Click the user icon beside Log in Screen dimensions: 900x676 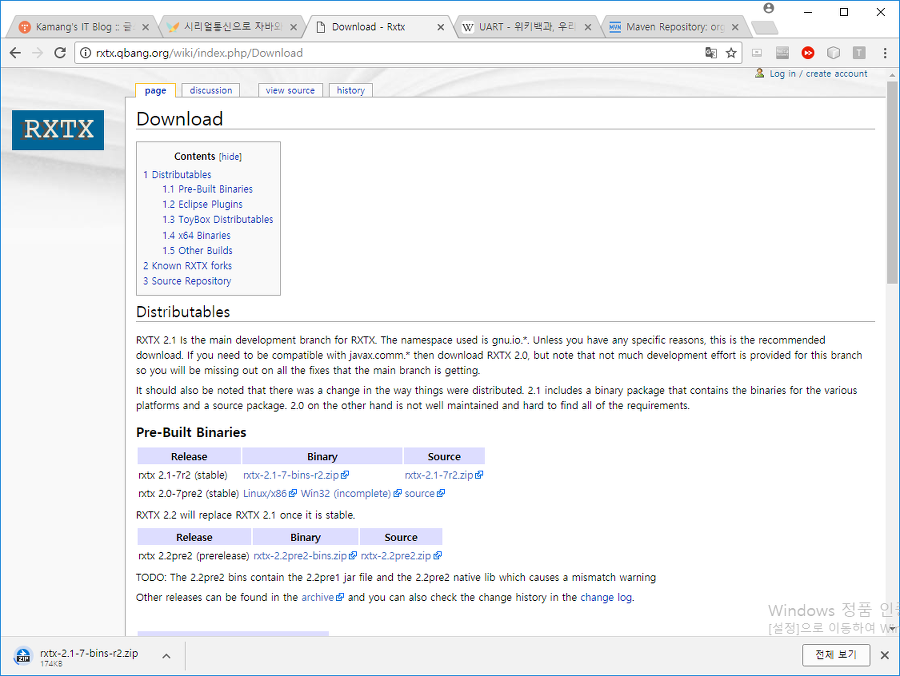pos(759,73)
